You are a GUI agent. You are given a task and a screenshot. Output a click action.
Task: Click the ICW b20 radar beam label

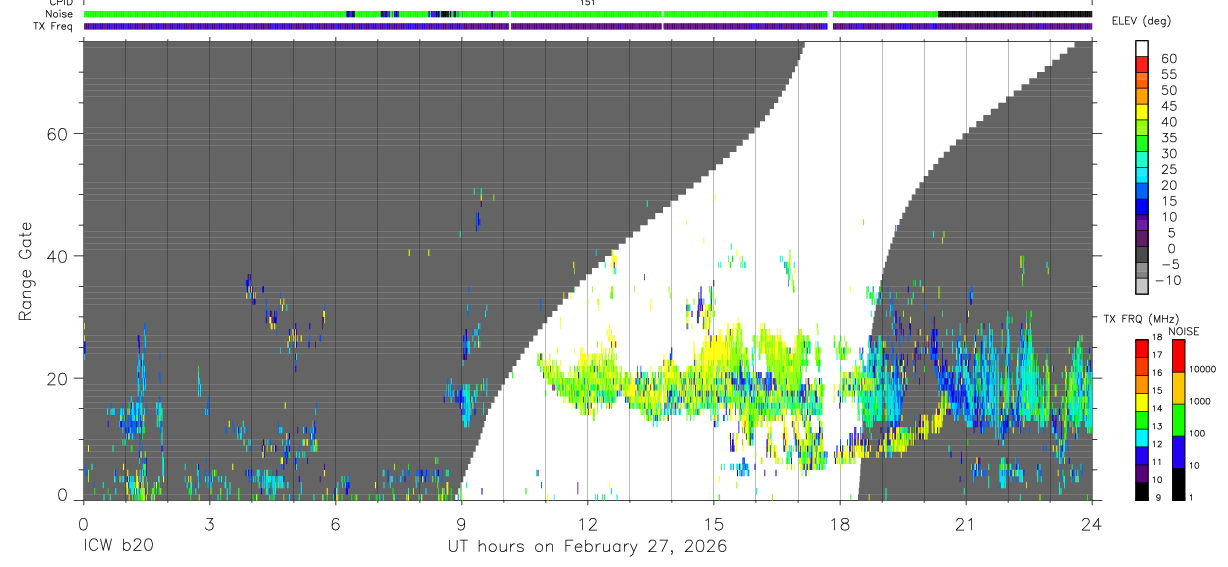(118, 547)
